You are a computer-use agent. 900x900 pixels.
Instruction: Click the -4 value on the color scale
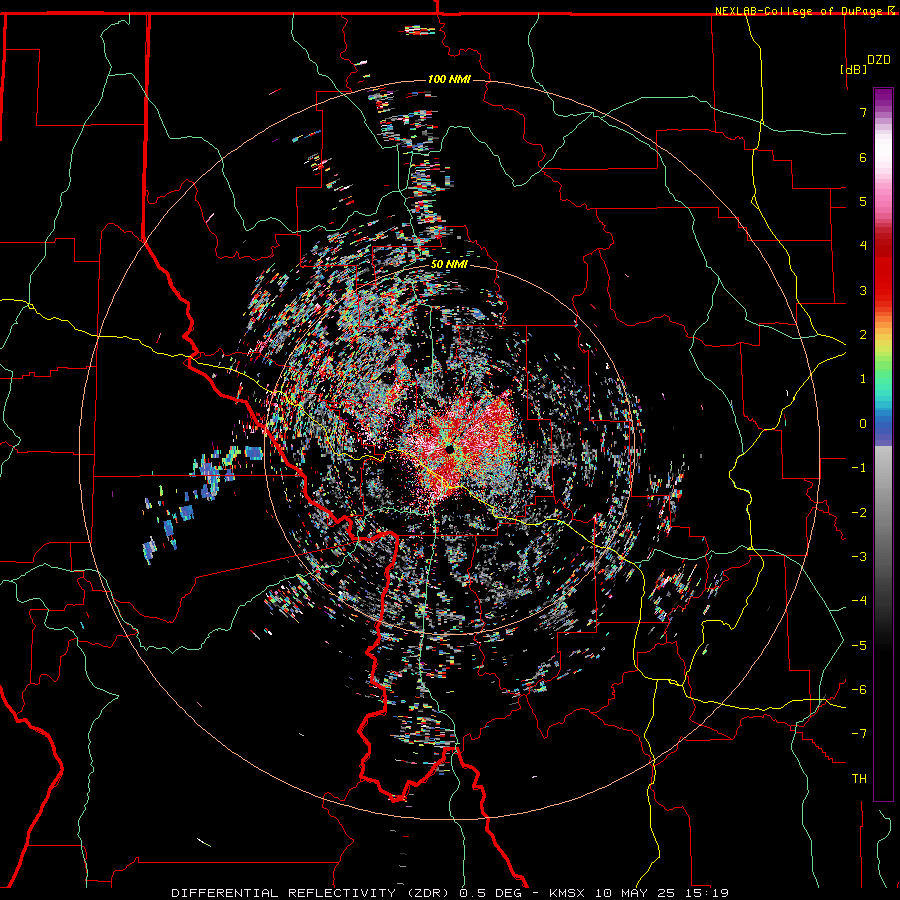click(x=859, y=601)
